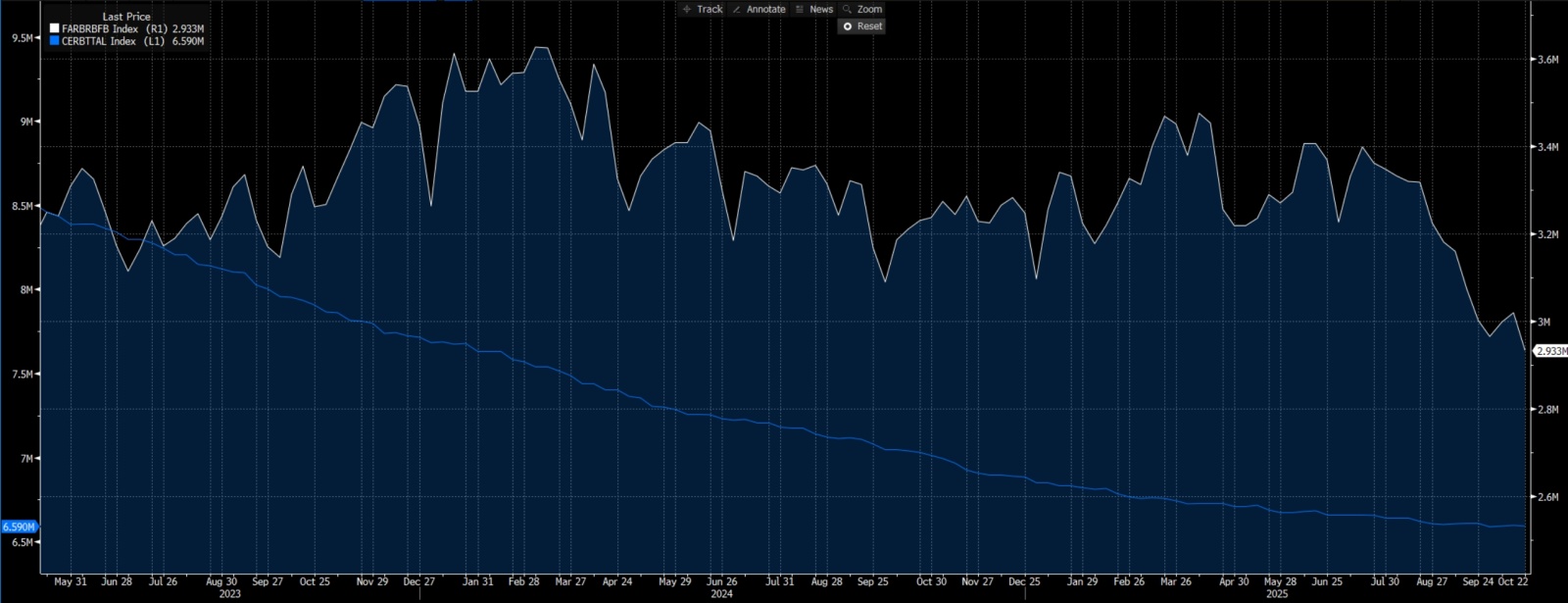1568x603 pixels.
Task: Click the Track toolbar label
Action: coord(710,9)
